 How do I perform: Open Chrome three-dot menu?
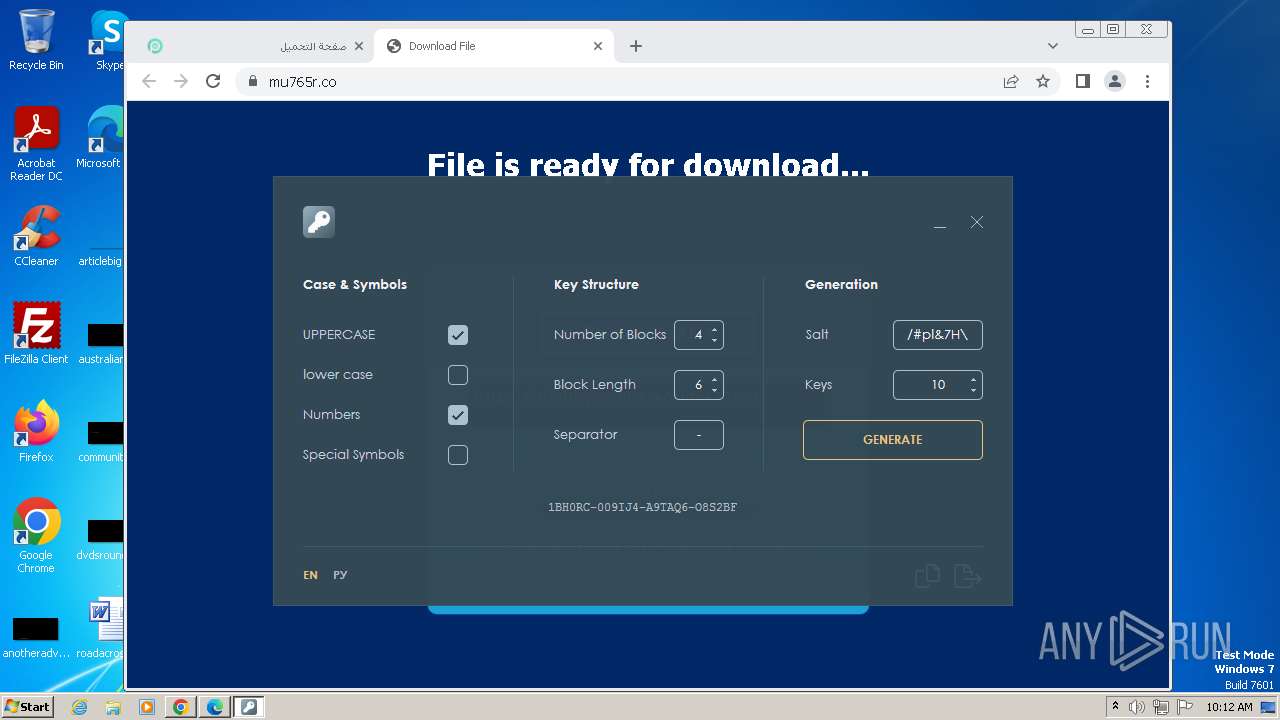point(1147,82)
